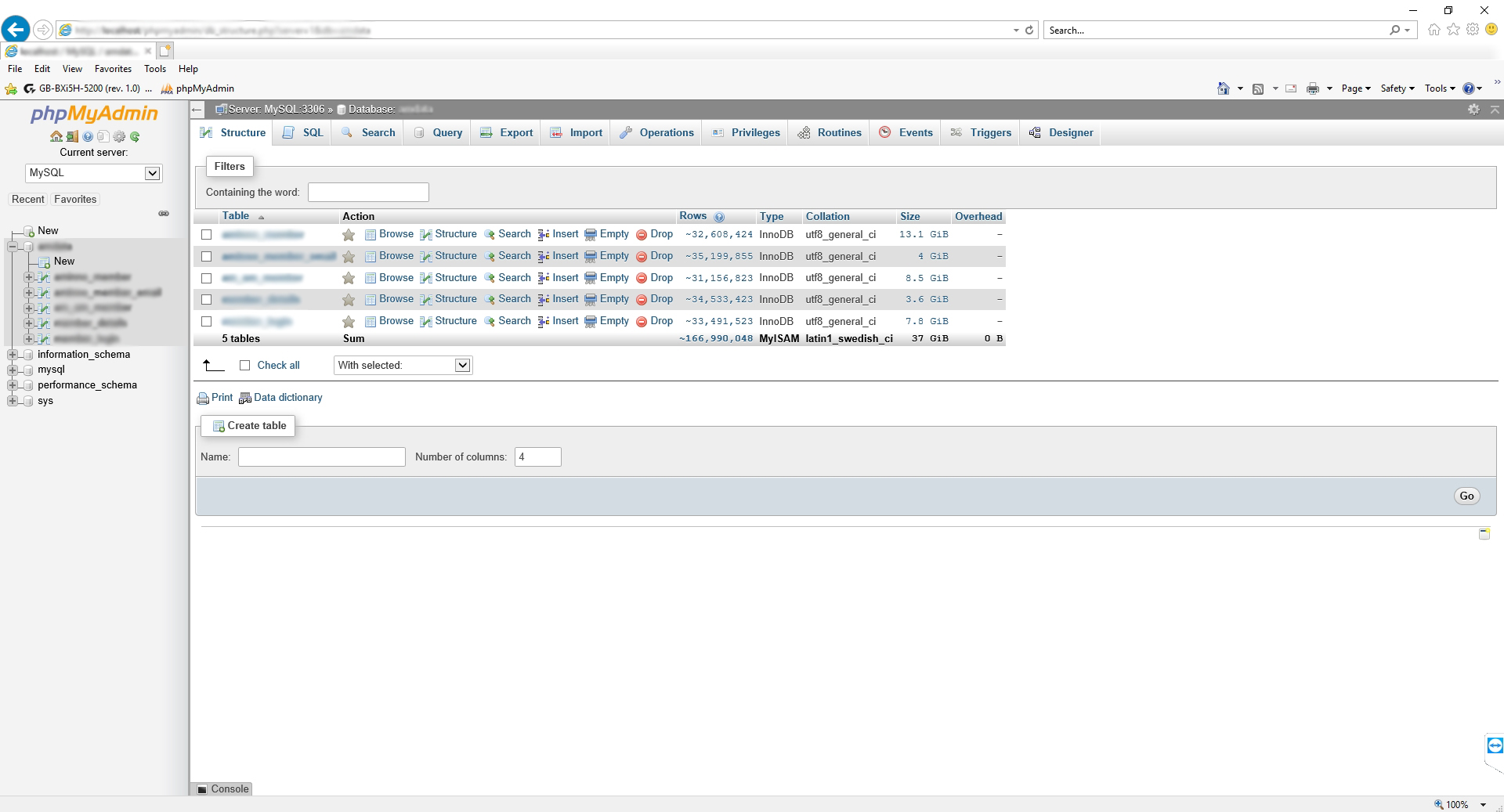
Task: Enable the Check all checkbox
Action: (x=245, y=365)
